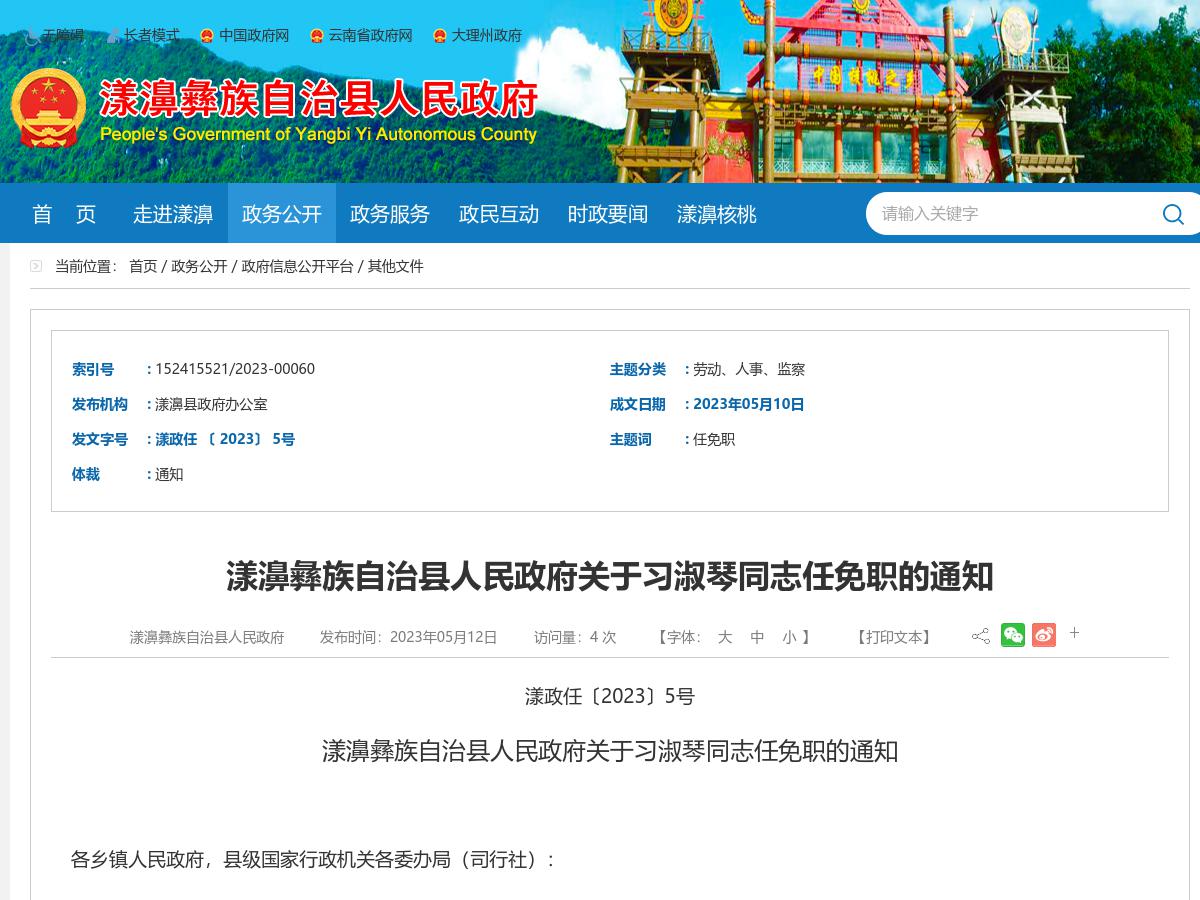Expand the 漾濞核桃 navigation section
This screenshot has width=1200, height=900.
pyautogui.click(x=716, y=214)
